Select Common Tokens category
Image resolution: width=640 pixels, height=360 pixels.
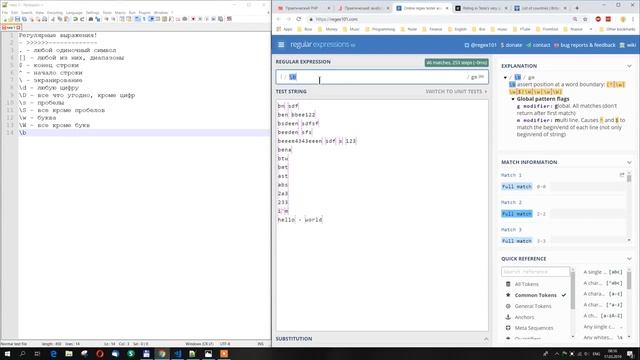pyautogui.click(x=536, y=295)
